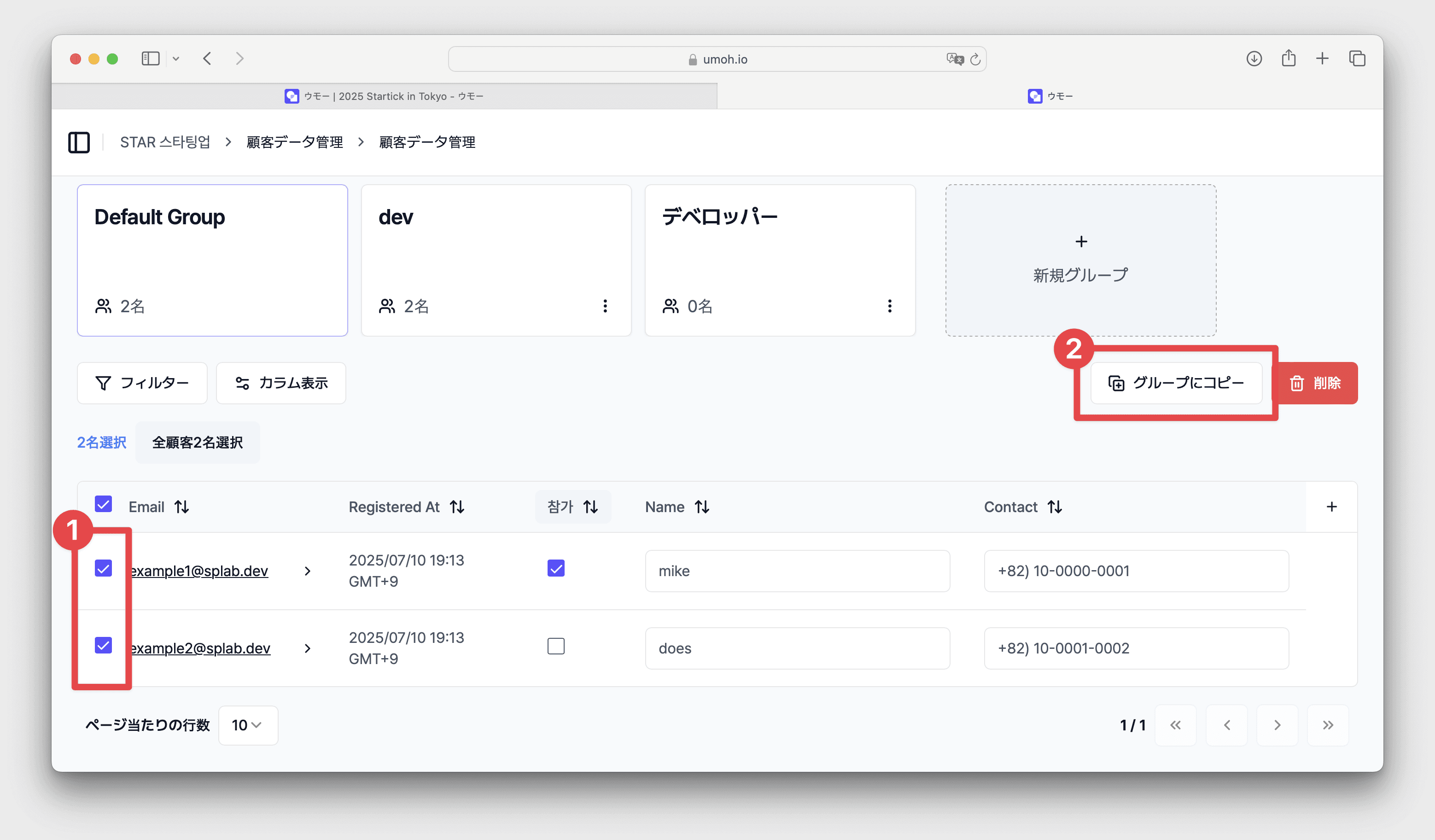Screen dimensions: 1435x840
Task: Deselect the example1@splab.dev row checkbox
Action: tap(103, 568)
